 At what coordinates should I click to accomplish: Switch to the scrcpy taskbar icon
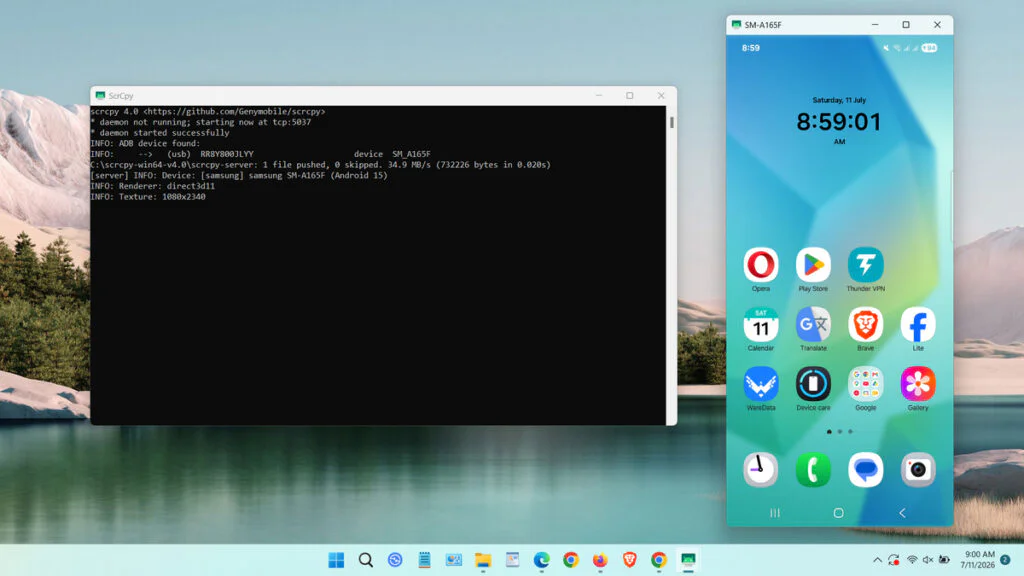pyautogui.click(x=688, y=560)
